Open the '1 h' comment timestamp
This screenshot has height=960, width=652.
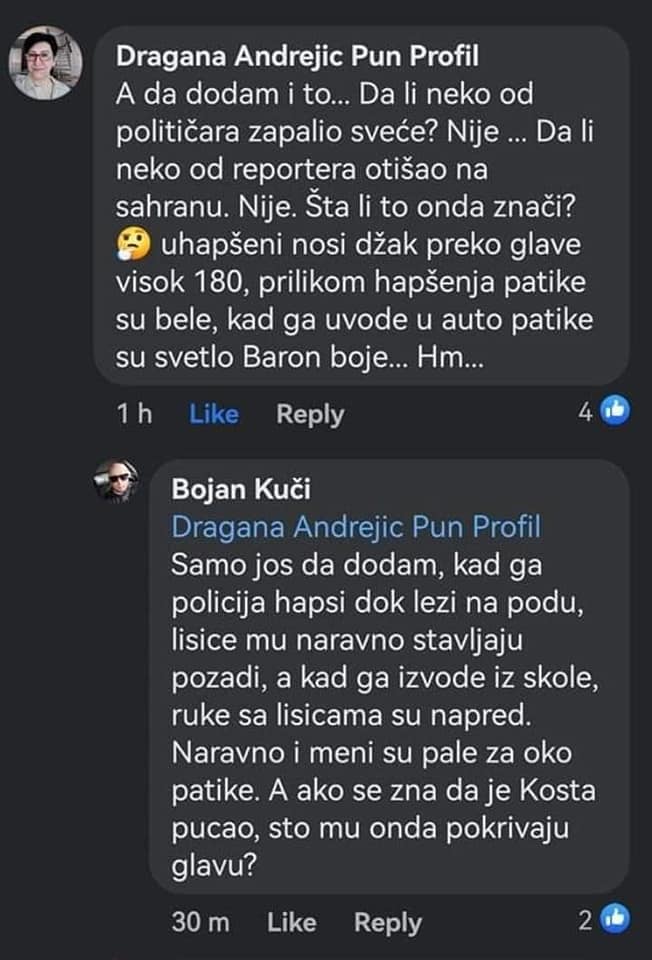132,414
